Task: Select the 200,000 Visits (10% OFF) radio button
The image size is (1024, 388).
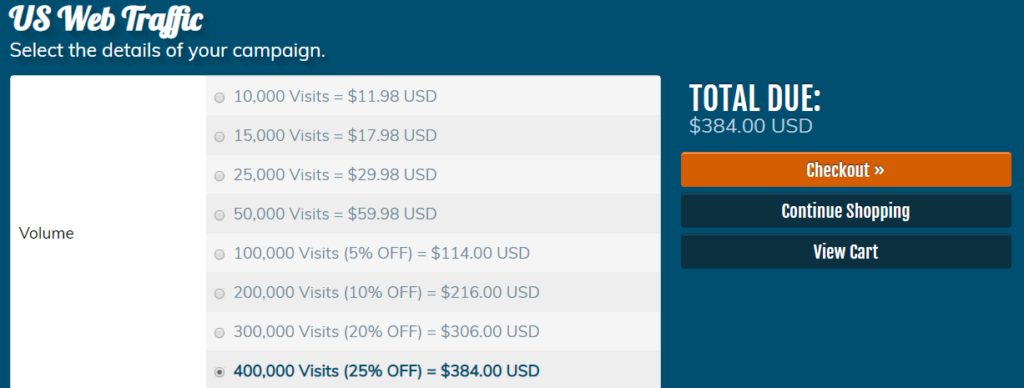Action: pos(219,293)
